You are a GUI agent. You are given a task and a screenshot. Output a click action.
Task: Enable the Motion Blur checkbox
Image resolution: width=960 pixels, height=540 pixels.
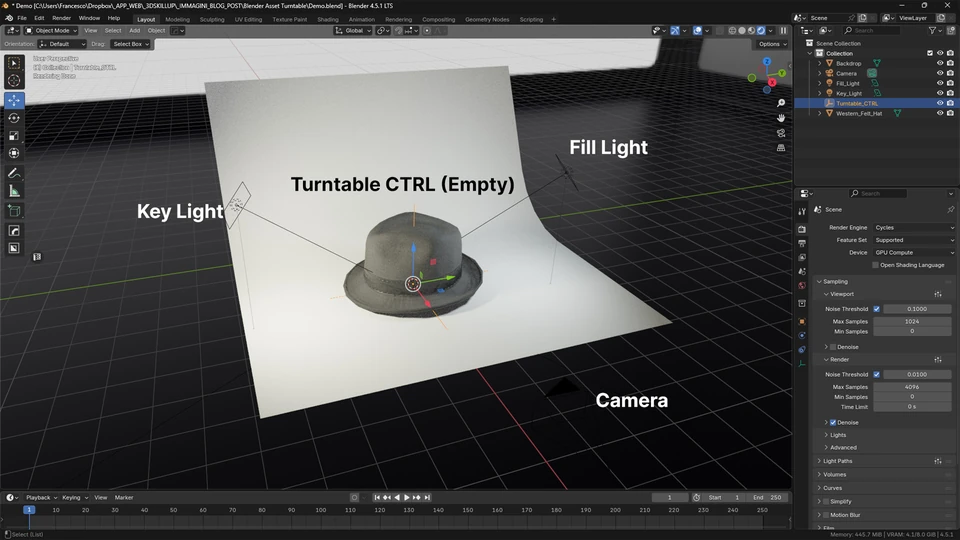point(826,515)
